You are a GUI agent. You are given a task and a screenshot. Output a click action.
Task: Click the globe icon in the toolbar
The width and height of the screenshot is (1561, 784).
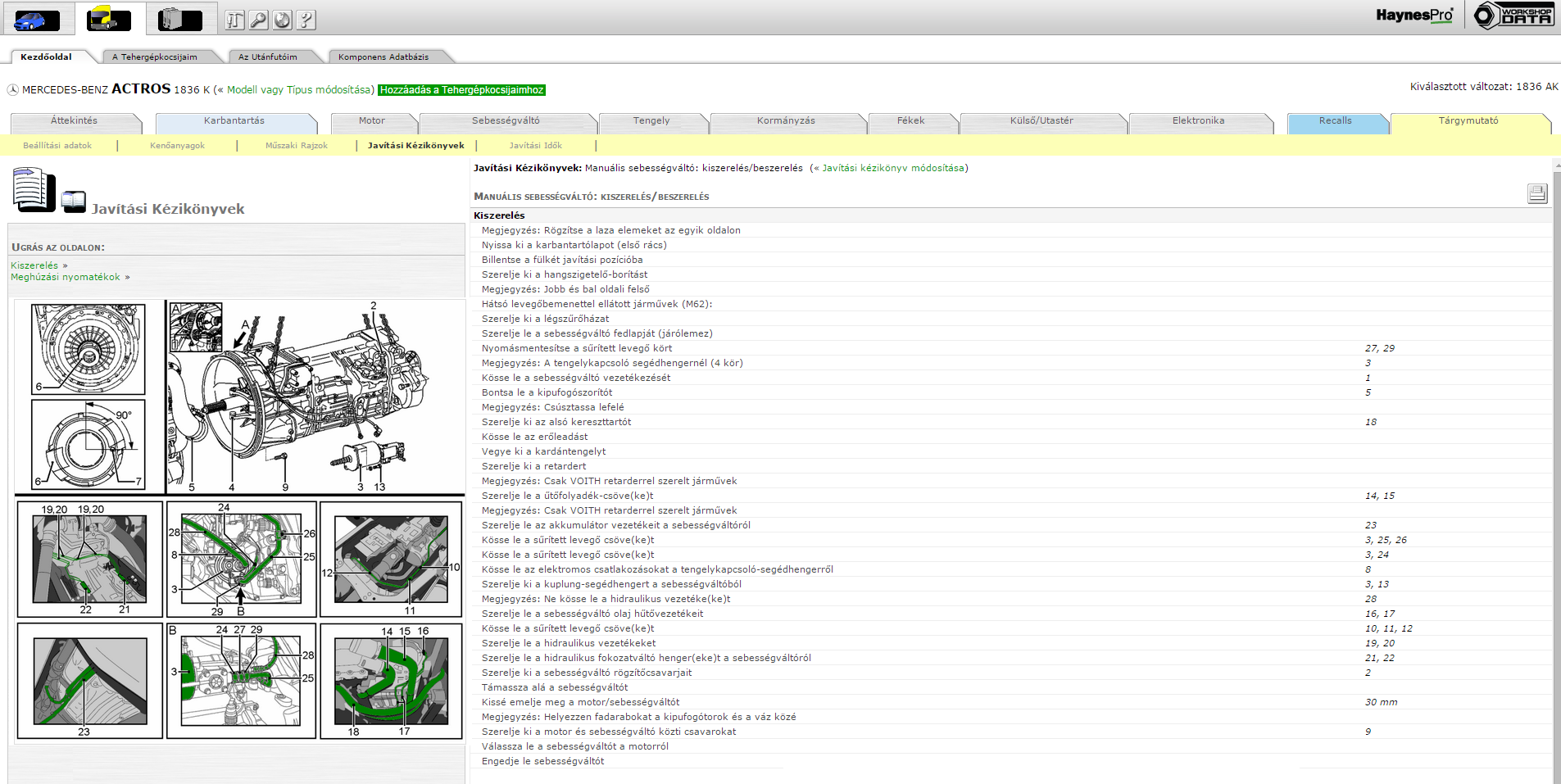[283, 20]
